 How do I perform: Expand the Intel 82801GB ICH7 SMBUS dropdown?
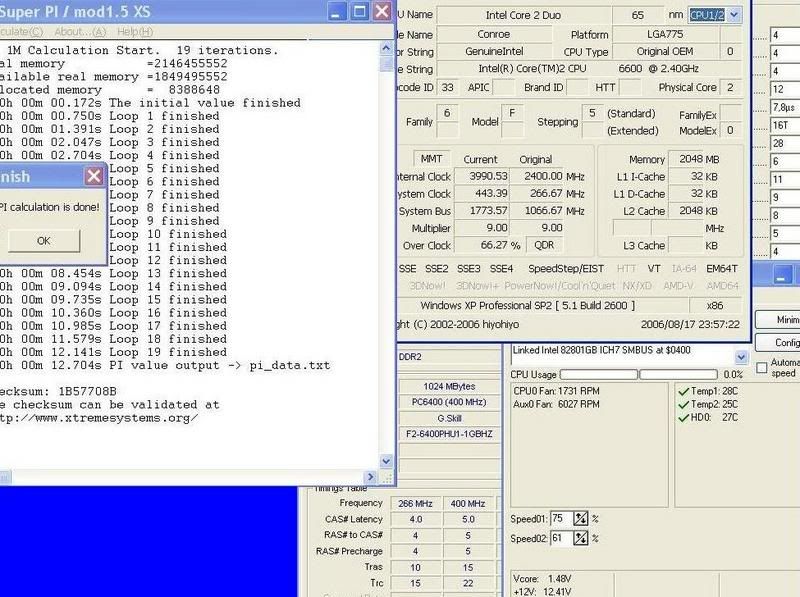coord(741,357)
